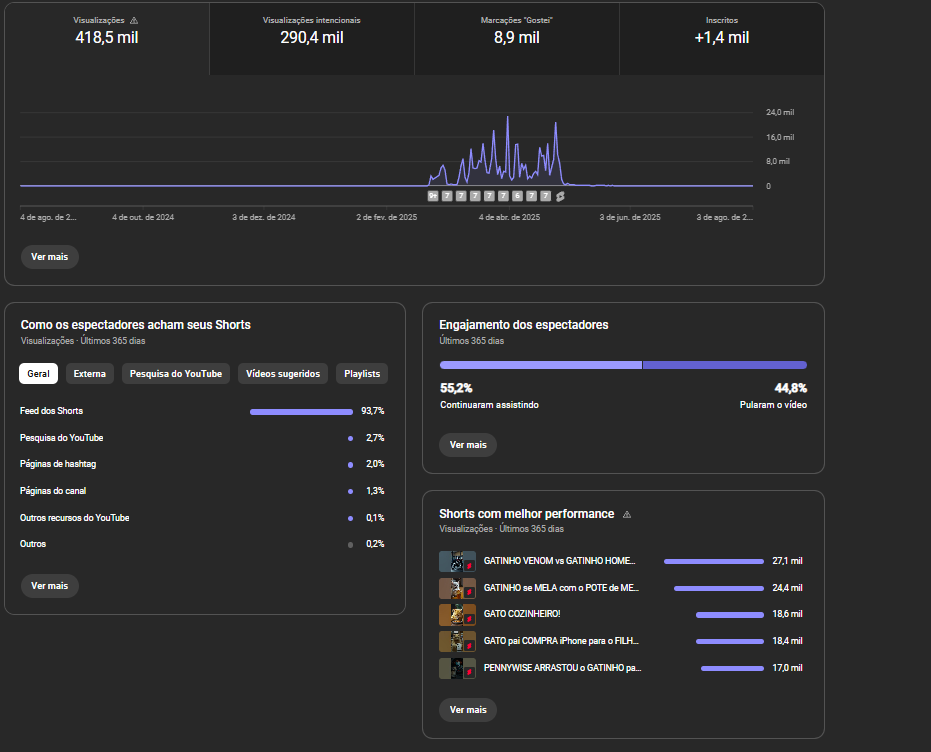The width and height of the screenshot is (931, 752).
Task: Open the Playlists traffic chip
Action: click(362, 373)
